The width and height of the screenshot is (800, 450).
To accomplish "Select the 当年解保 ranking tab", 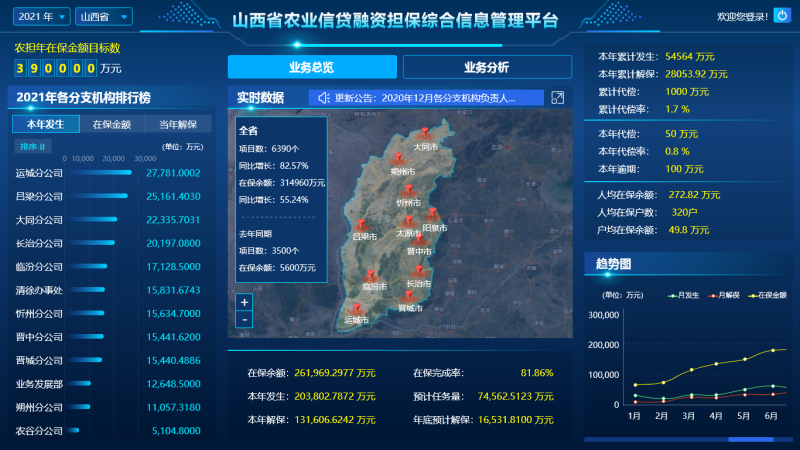I will click(x=178, y=124).
